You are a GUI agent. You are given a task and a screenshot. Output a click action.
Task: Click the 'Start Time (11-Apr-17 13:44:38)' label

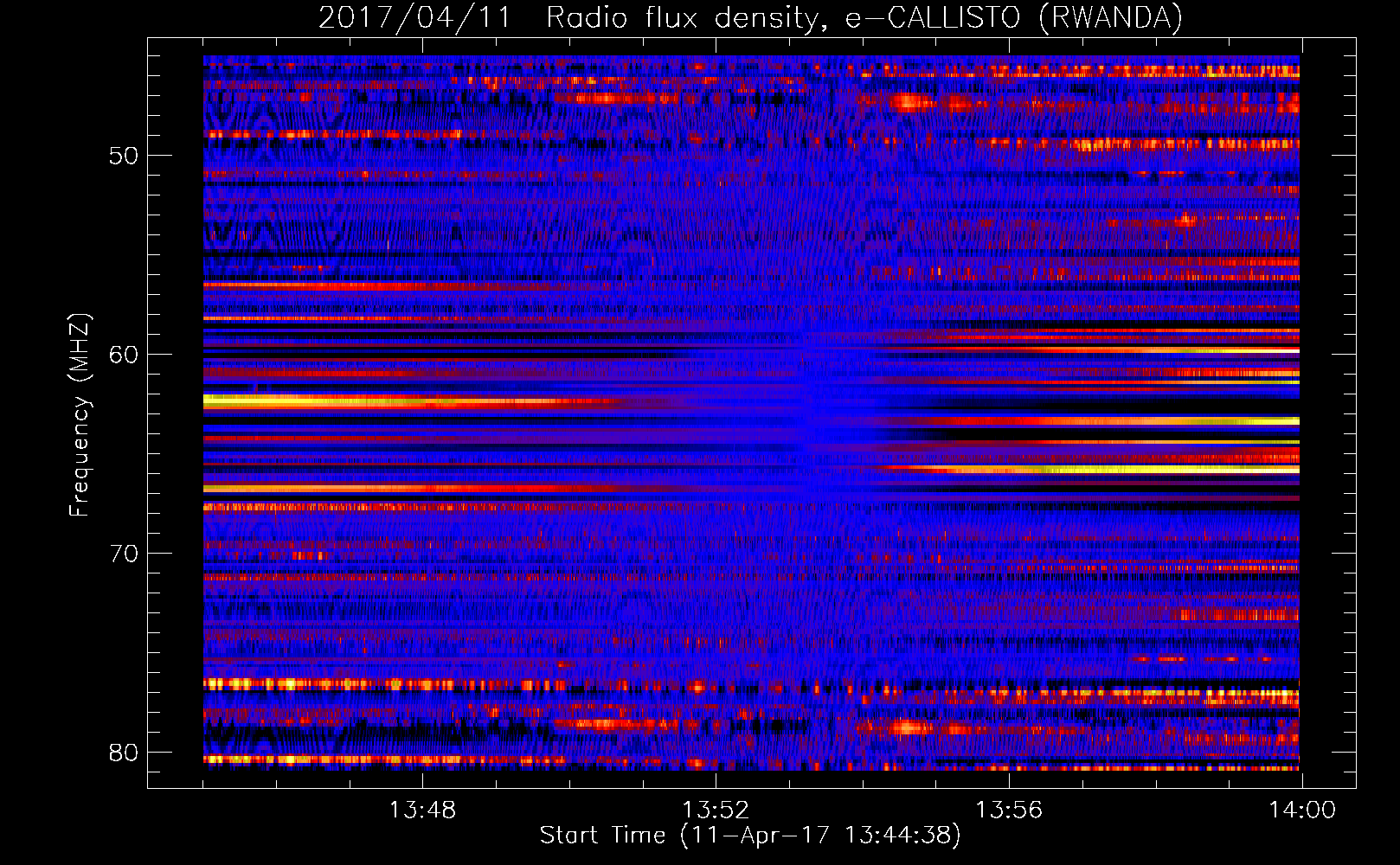[x=750, y=836]
